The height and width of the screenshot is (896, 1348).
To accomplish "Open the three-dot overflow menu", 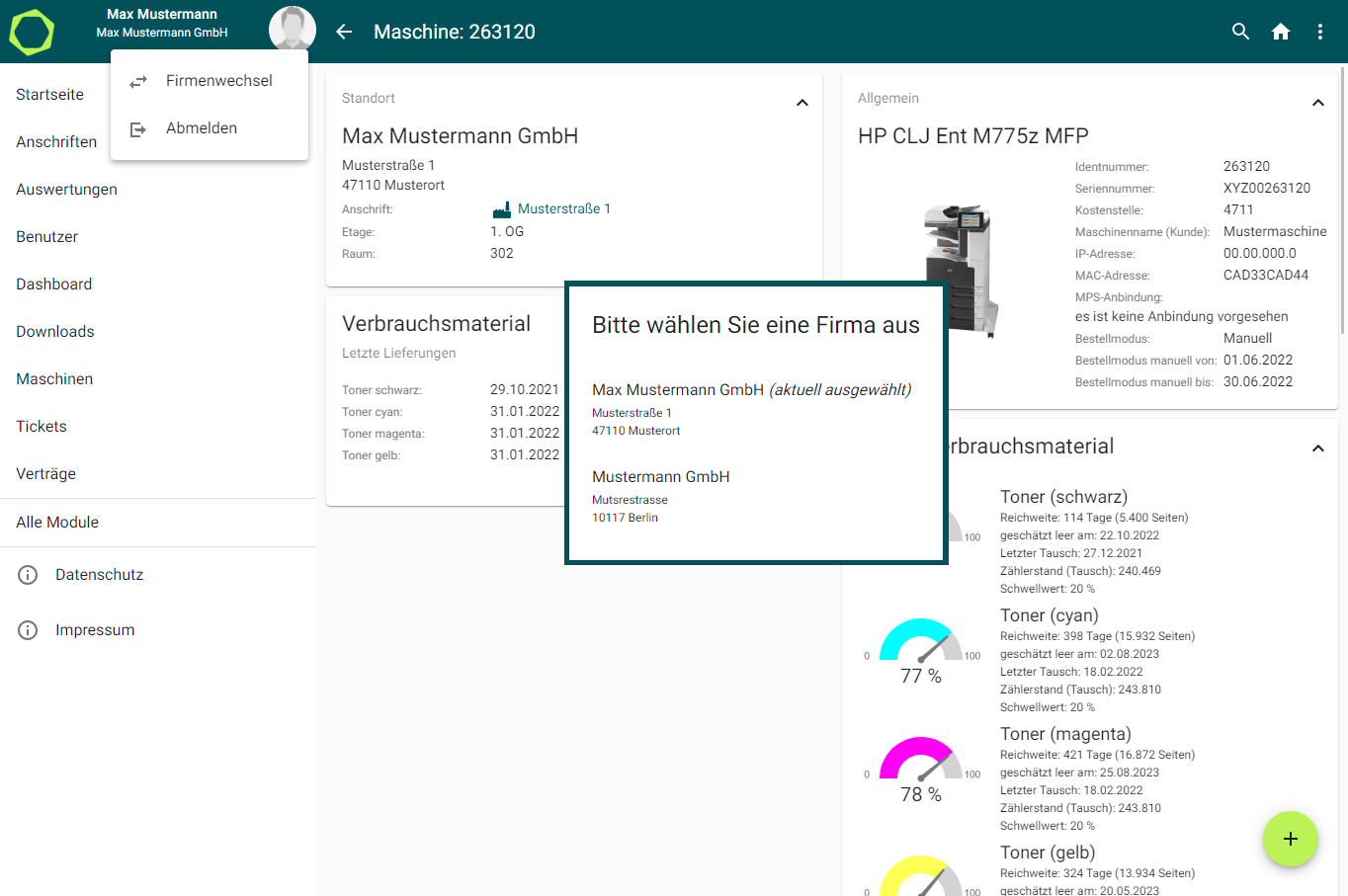I will 1320,32.
